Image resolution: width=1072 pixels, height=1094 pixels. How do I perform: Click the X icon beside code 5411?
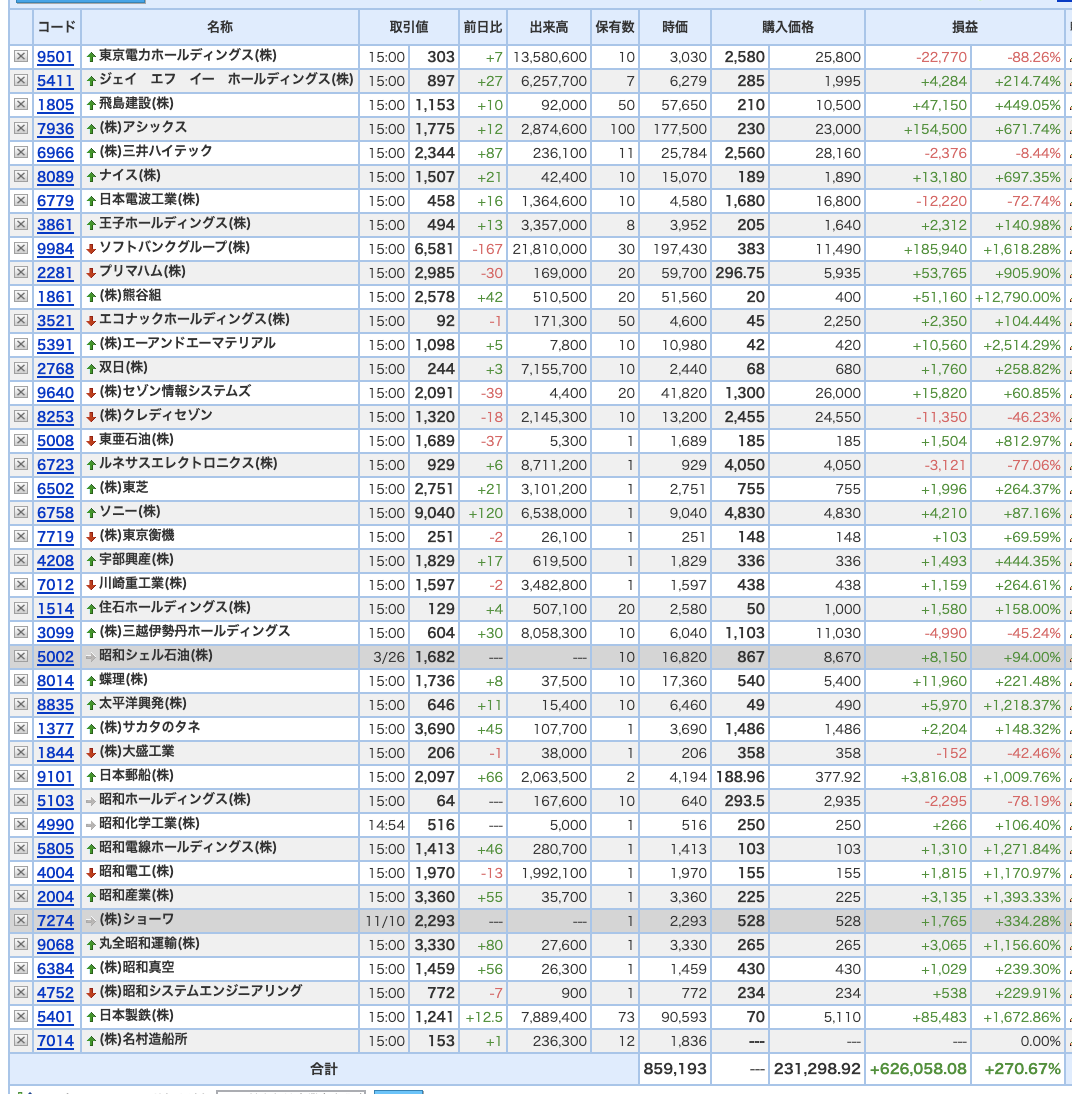coord(21,81)
